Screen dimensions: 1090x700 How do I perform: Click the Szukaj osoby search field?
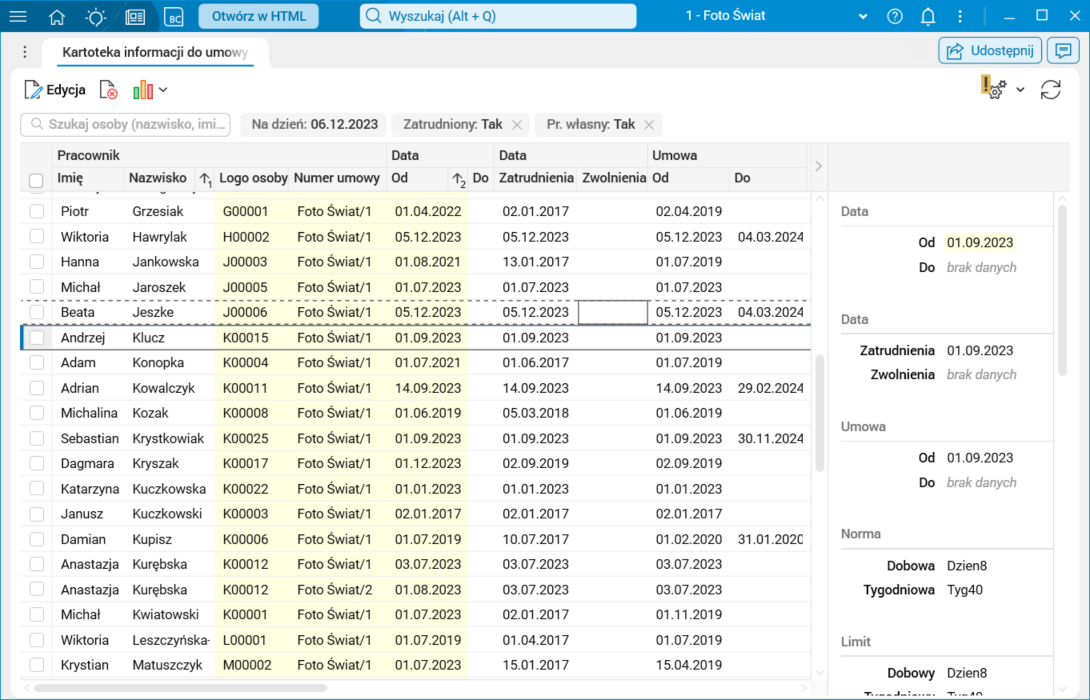(x=126, y=124)
